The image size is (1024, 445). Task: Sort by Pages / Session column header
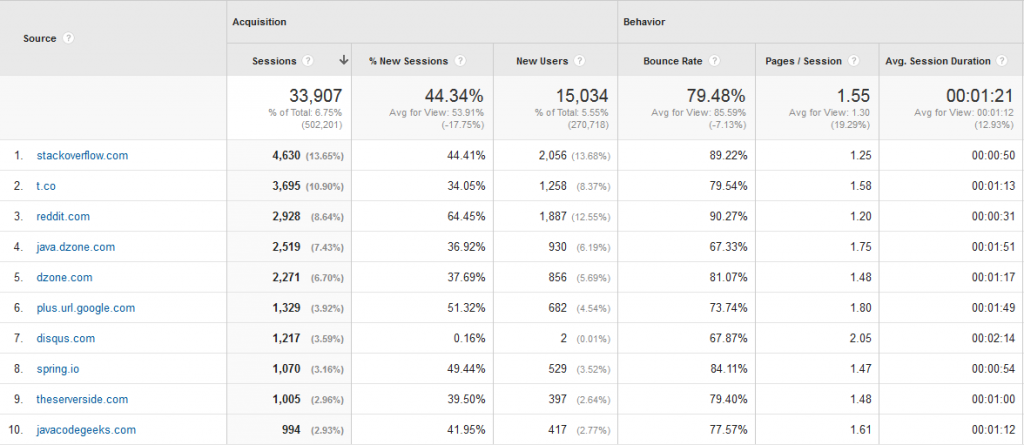[803, 61]
